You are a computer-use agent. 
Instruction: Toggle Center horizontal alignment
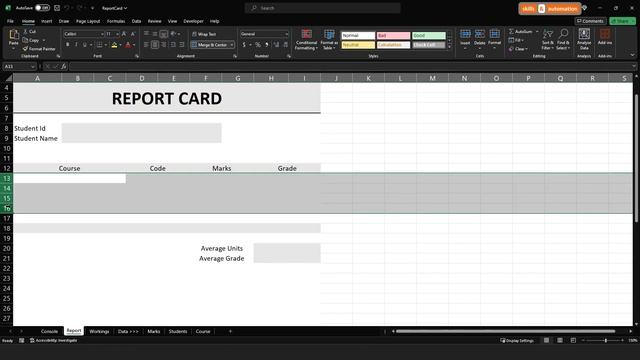pyautogui.click(x=155, y=44)
